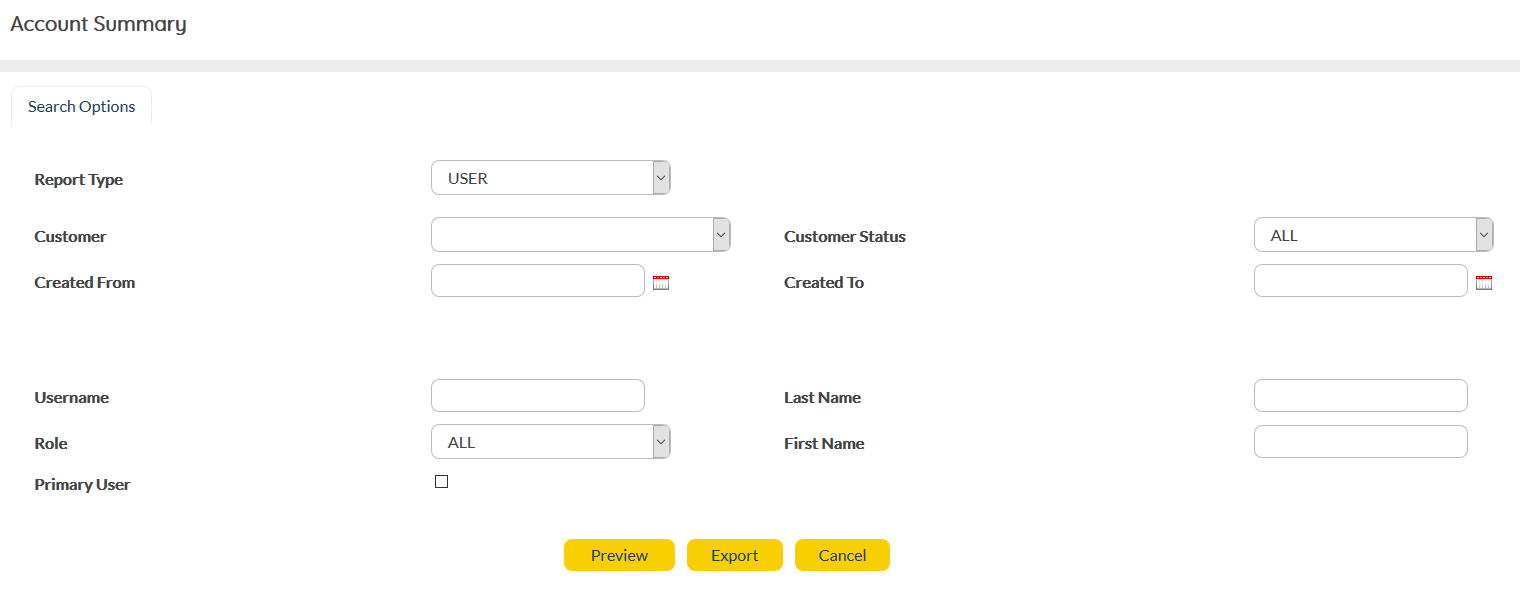Select the Last Name input box
Image resolution: width=1520 pixels, height=594 pixels.
tap(1360, 396)
